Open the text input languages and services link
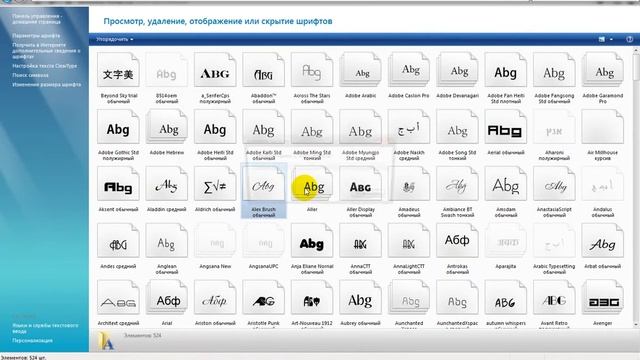 [x=45, y=328]
